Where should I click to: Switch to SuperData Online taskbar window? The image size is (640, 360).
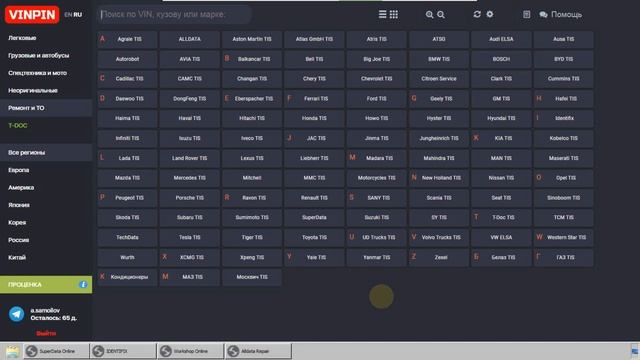[56, 351]
